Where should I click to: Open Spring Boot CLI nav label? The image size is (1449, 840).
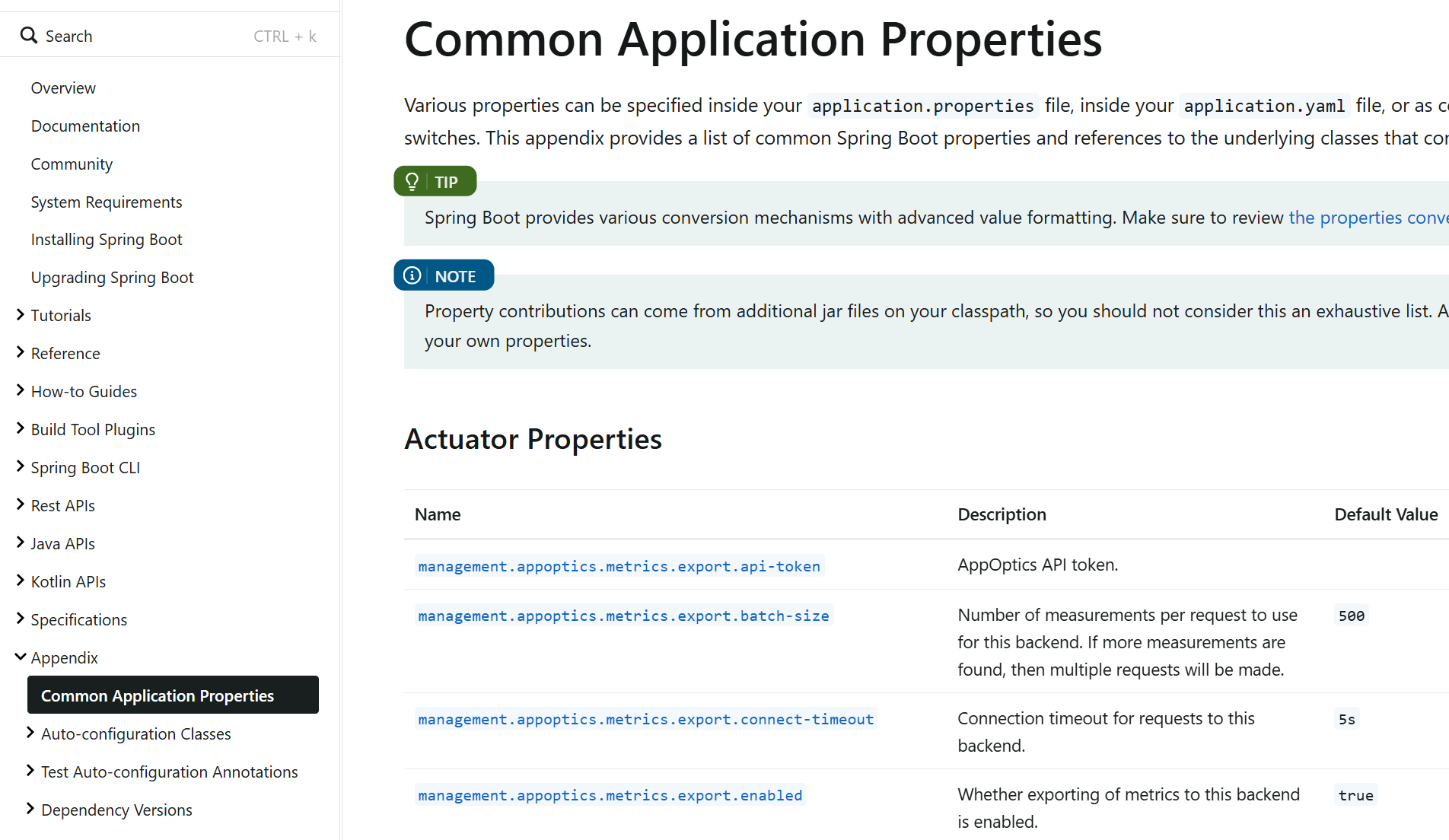(85, 467)
